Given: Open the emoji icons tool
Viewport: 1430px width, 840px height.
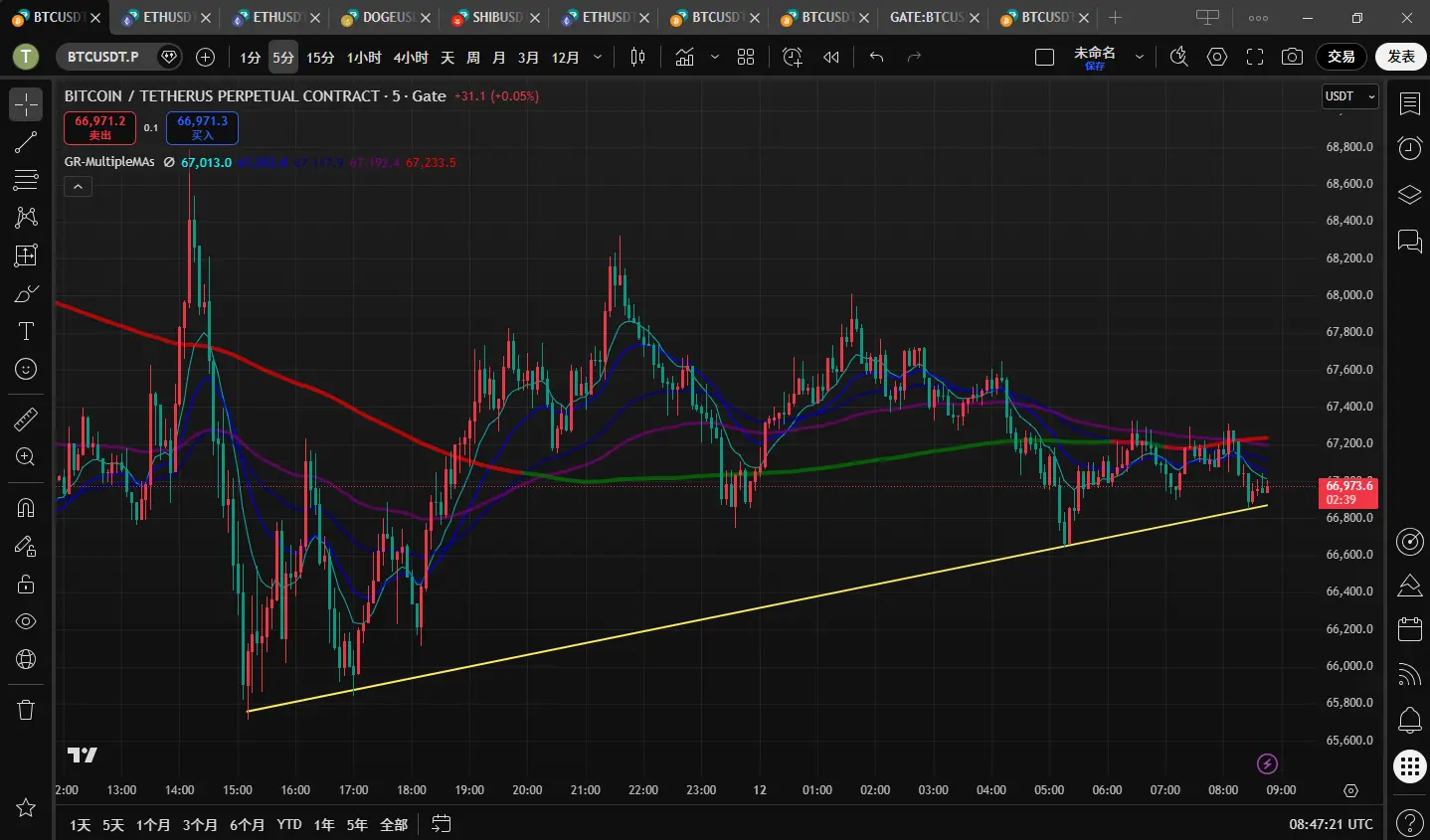Looking at the screenshot, I should point(26,369).
